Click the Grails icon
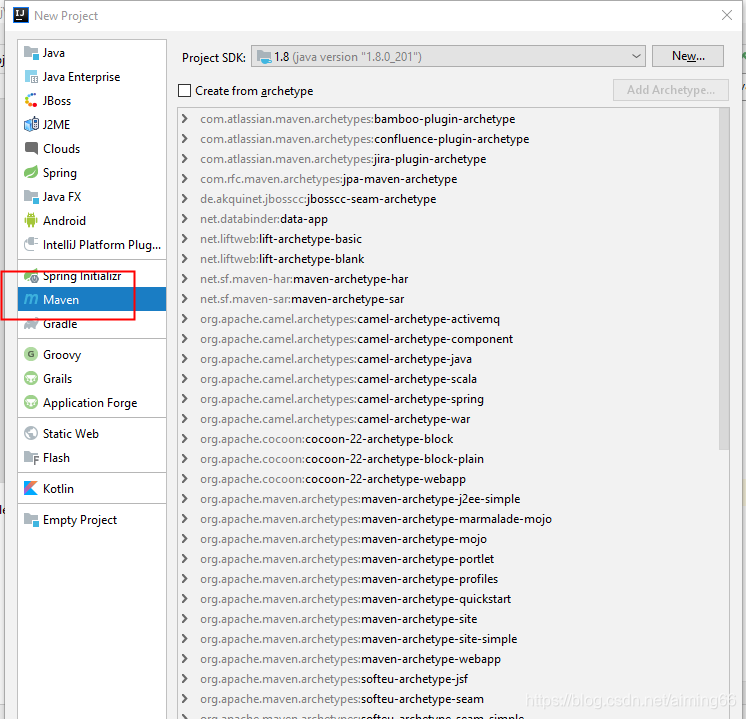Image resolution: width=746 pixels, height=719 pixels. (x=31, y=378)
